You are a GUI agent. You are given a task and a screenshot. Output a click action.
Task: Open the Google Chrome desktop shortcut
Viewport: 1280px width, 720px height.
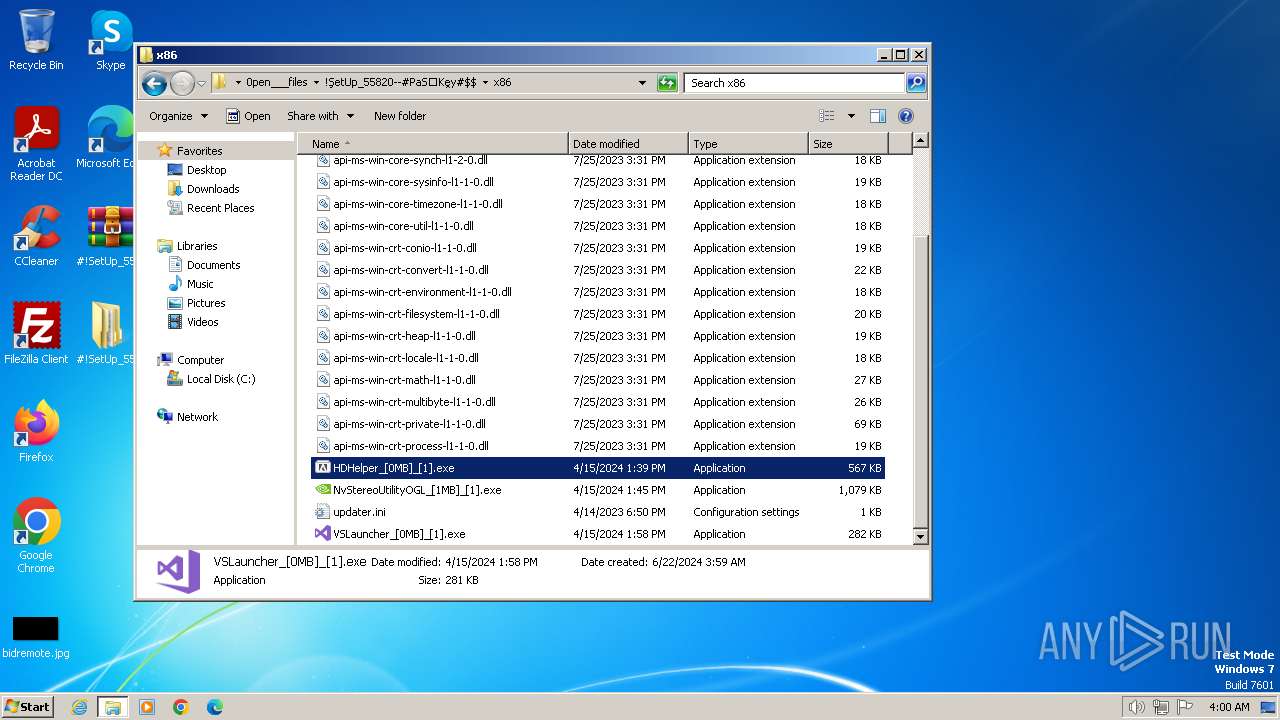(36, 536)
